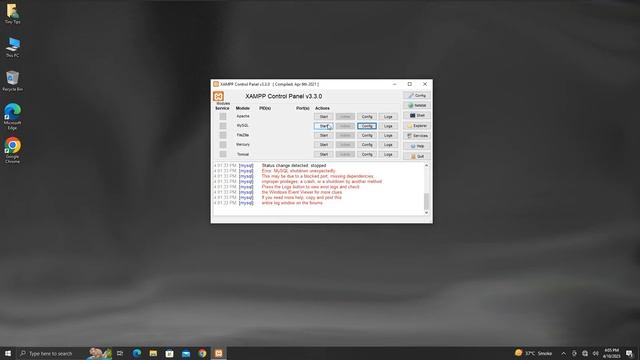Click the log scrollbar down arrow
The image size is (640, 360).
pyautogui.click(x=427, y=213)
